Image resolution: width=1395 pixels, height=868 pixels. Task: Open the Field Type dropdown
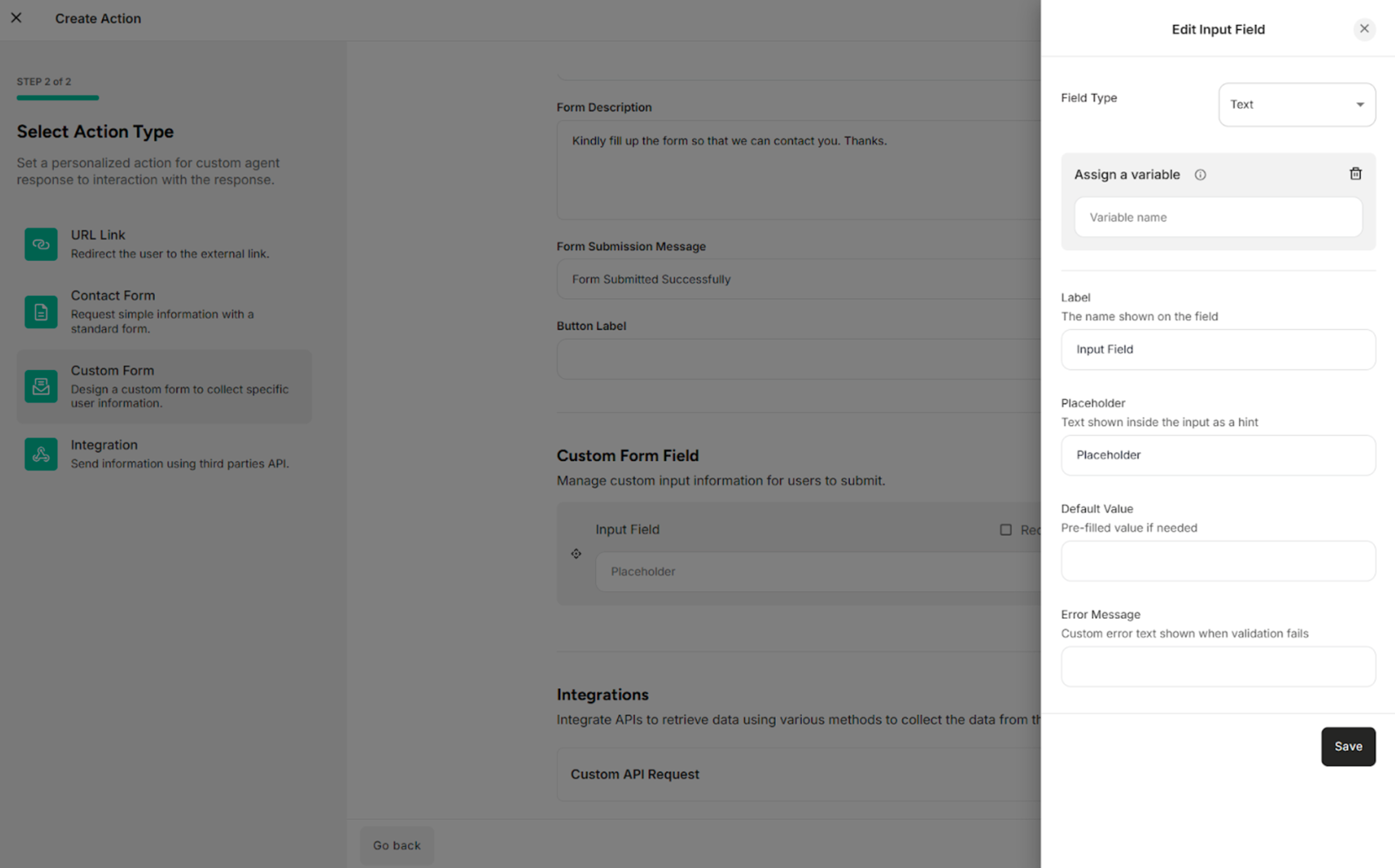(1296, 104)
